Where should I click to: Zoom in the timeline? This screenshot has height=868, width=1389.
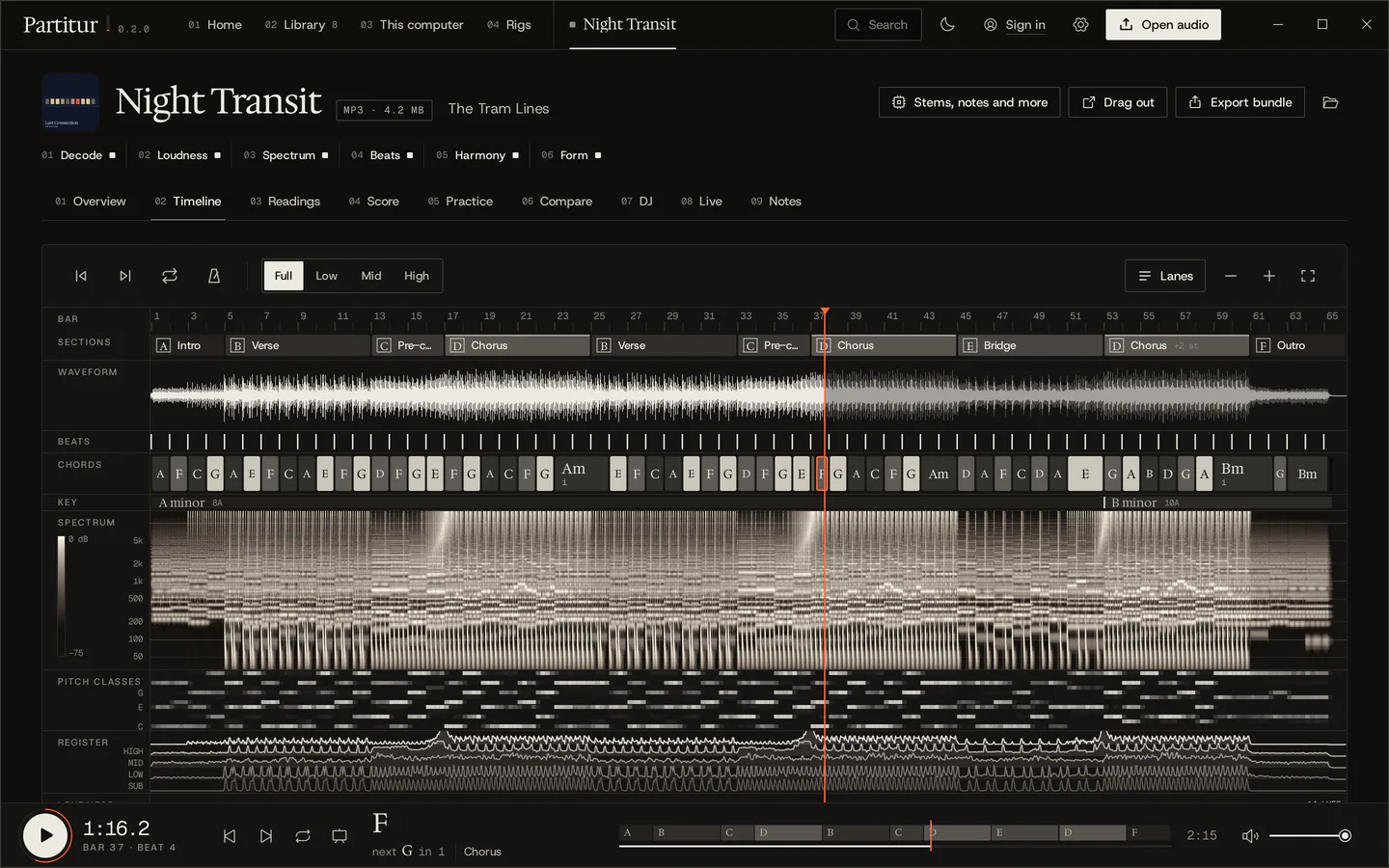[x=1269, y=276]
